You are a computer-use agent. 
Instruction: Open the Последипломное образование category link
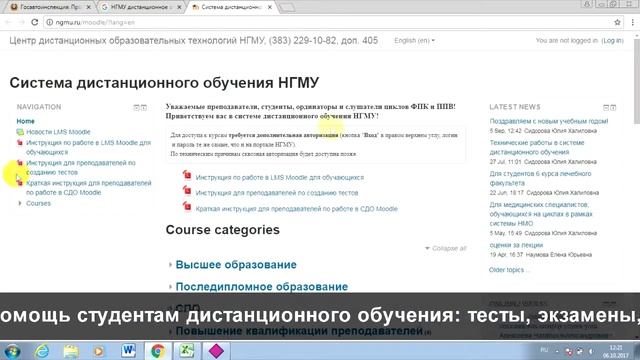click(262, 287)
